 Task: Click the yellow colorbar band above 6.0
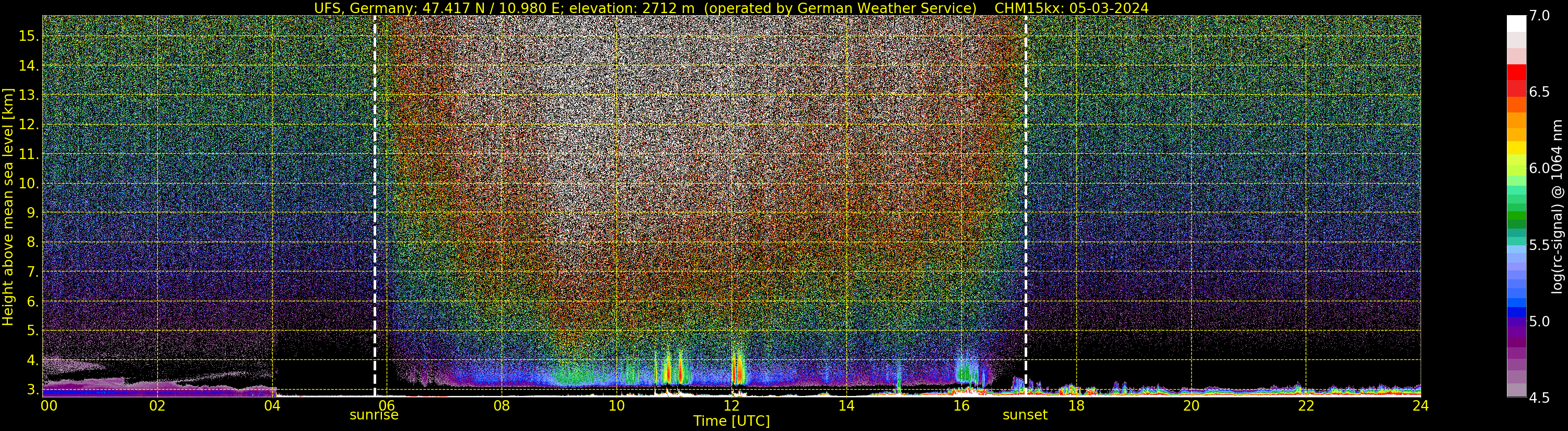(1516, 148)
